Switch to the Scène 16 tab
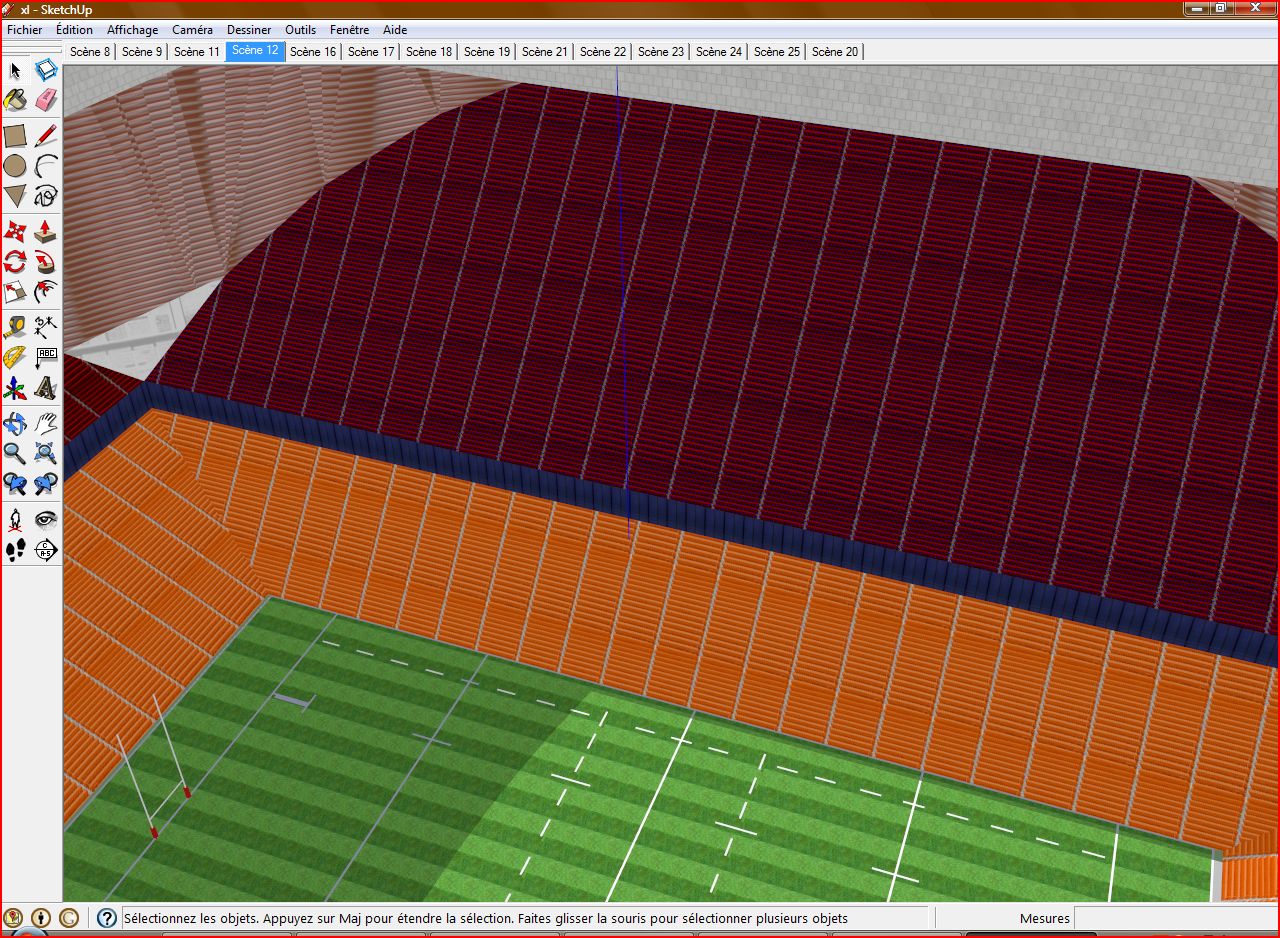Screen dimensions: 1280x938 [x=313, y=51]
